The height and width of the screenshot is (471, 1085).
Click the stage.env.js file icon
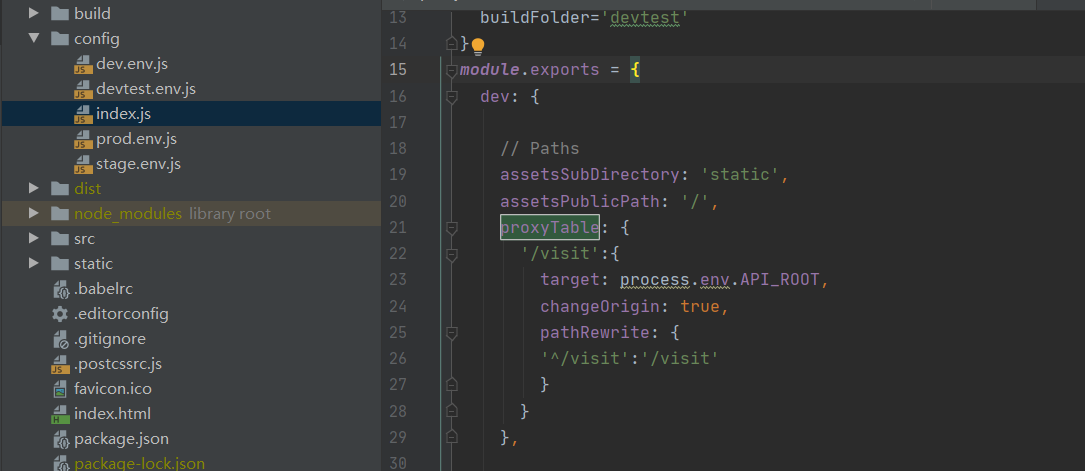[83, 164]
